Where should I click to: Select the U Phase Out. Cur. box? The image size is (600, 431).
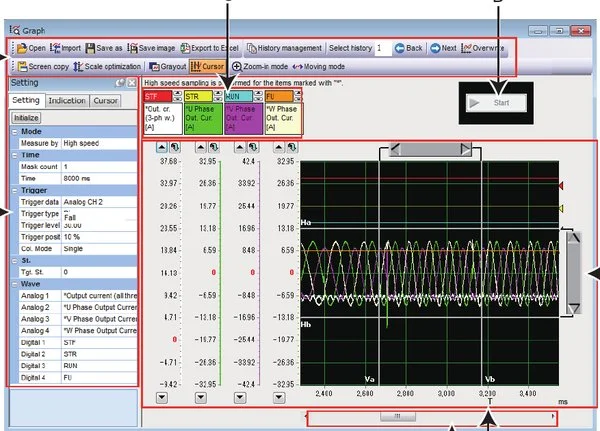203,118
